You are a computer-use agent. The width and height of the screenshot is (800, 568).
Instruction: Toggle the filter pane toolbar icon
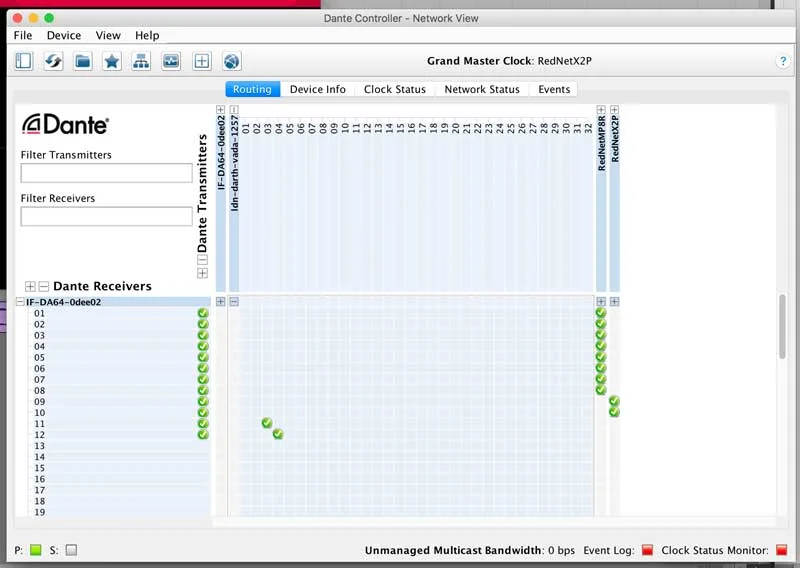(x=23, y=61)
